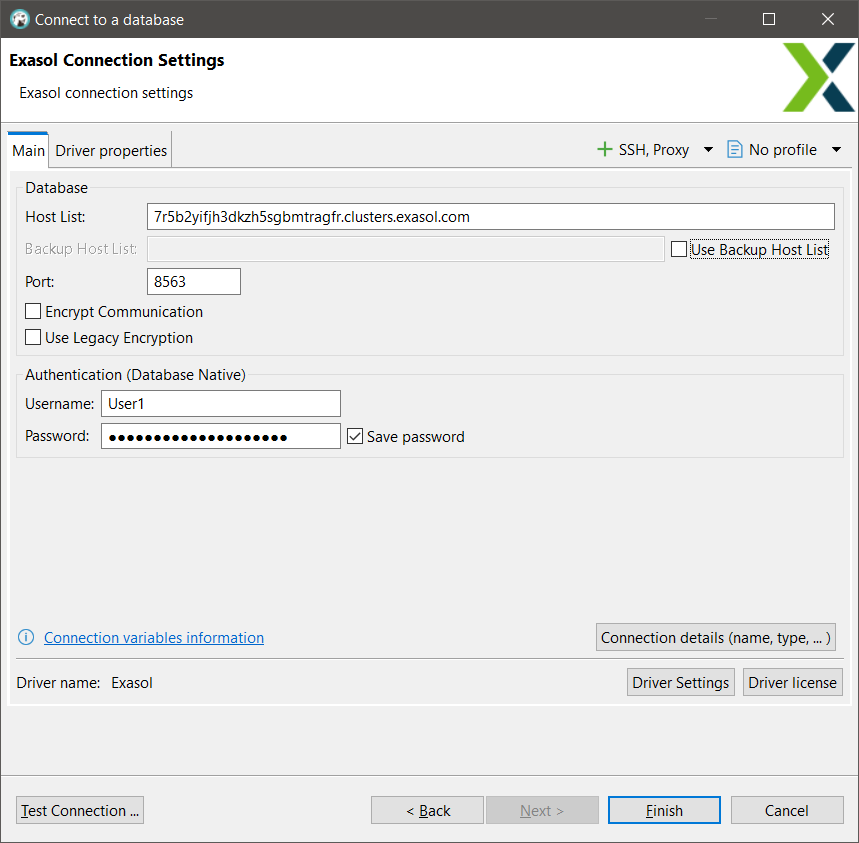Open Connection variables information link
The image size is (859, 843).
click(154, 638)
